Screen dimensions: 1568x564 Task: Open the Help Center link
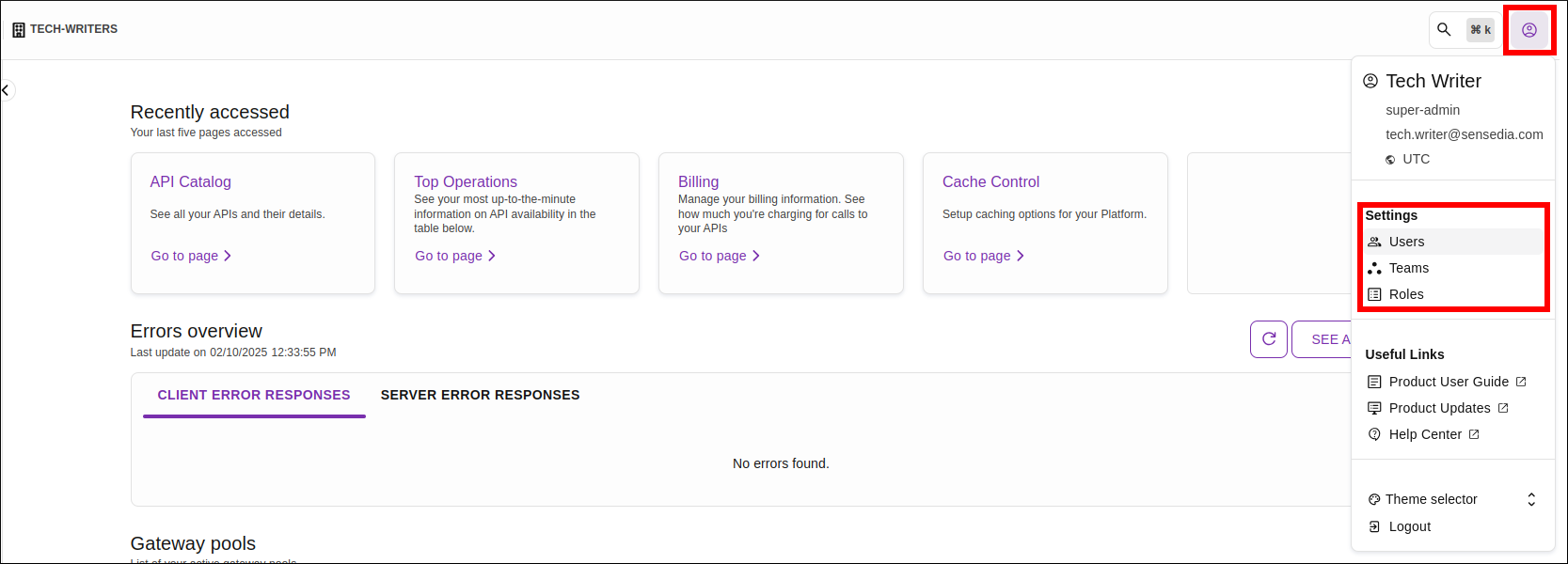(x=1425, y=434)
